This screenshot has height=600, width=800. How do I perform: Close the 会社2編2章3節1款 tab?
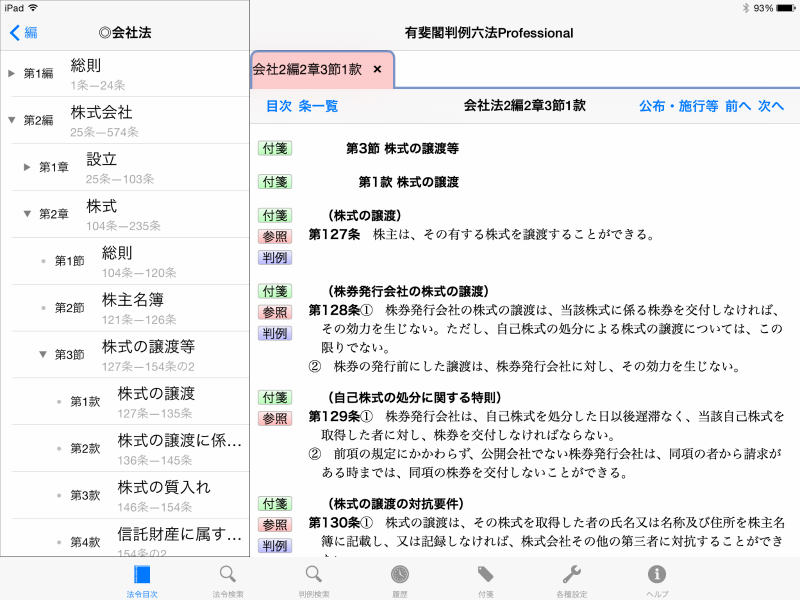point(378,69)
